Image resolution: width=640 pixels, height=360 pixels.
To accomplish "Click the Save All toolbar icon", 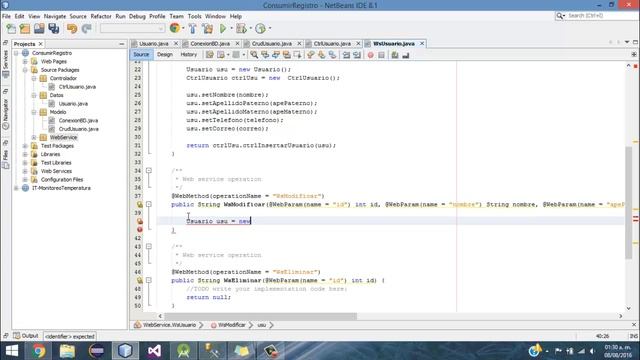I will 54,29.
